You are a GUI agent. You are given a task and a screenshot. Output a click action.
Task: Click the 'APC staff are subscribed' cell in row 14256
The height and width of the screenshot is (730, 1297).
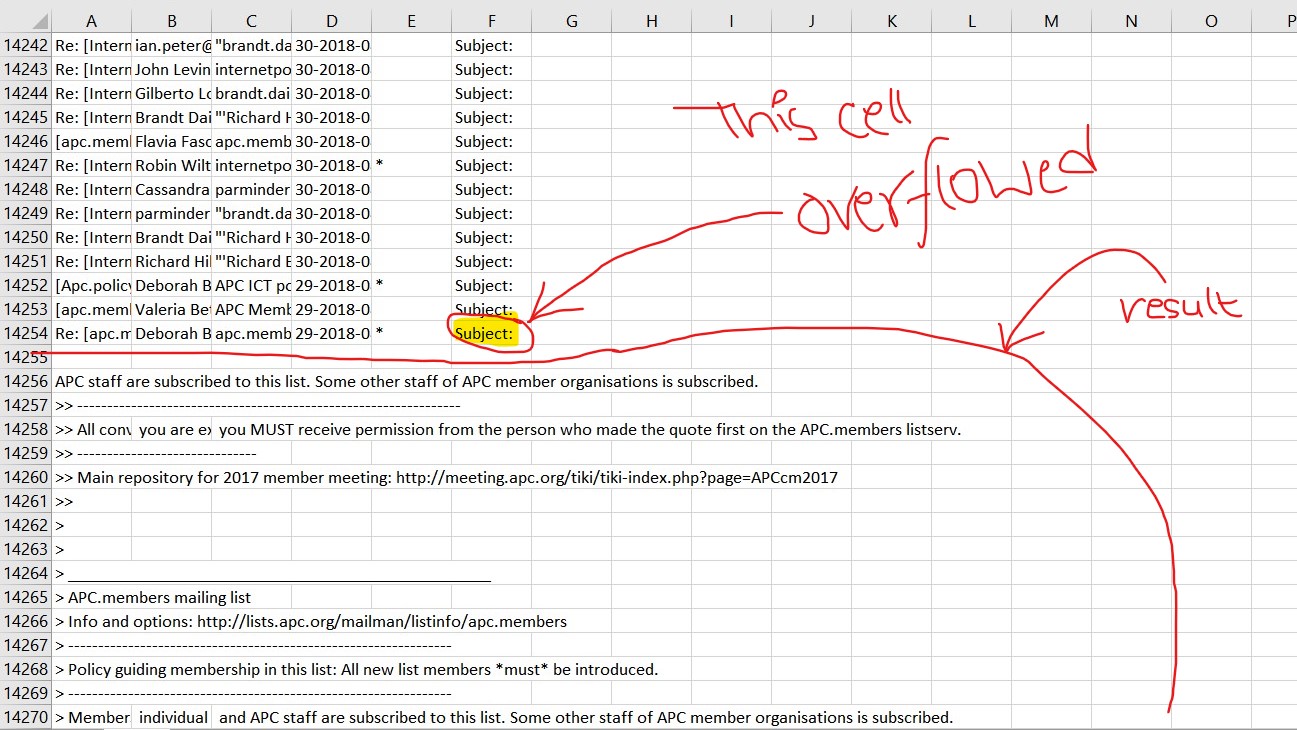pos(406,381)
